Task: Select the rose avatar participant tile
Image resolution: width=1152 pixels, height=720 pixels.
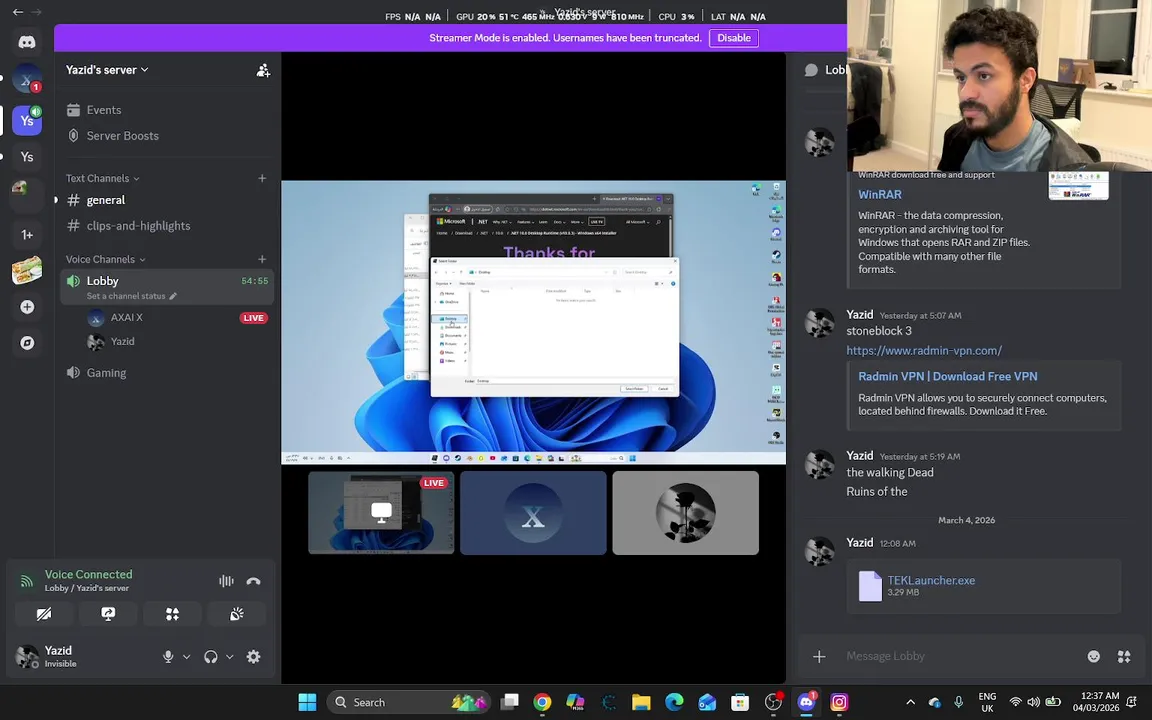Action: click(x=685, y=513)
